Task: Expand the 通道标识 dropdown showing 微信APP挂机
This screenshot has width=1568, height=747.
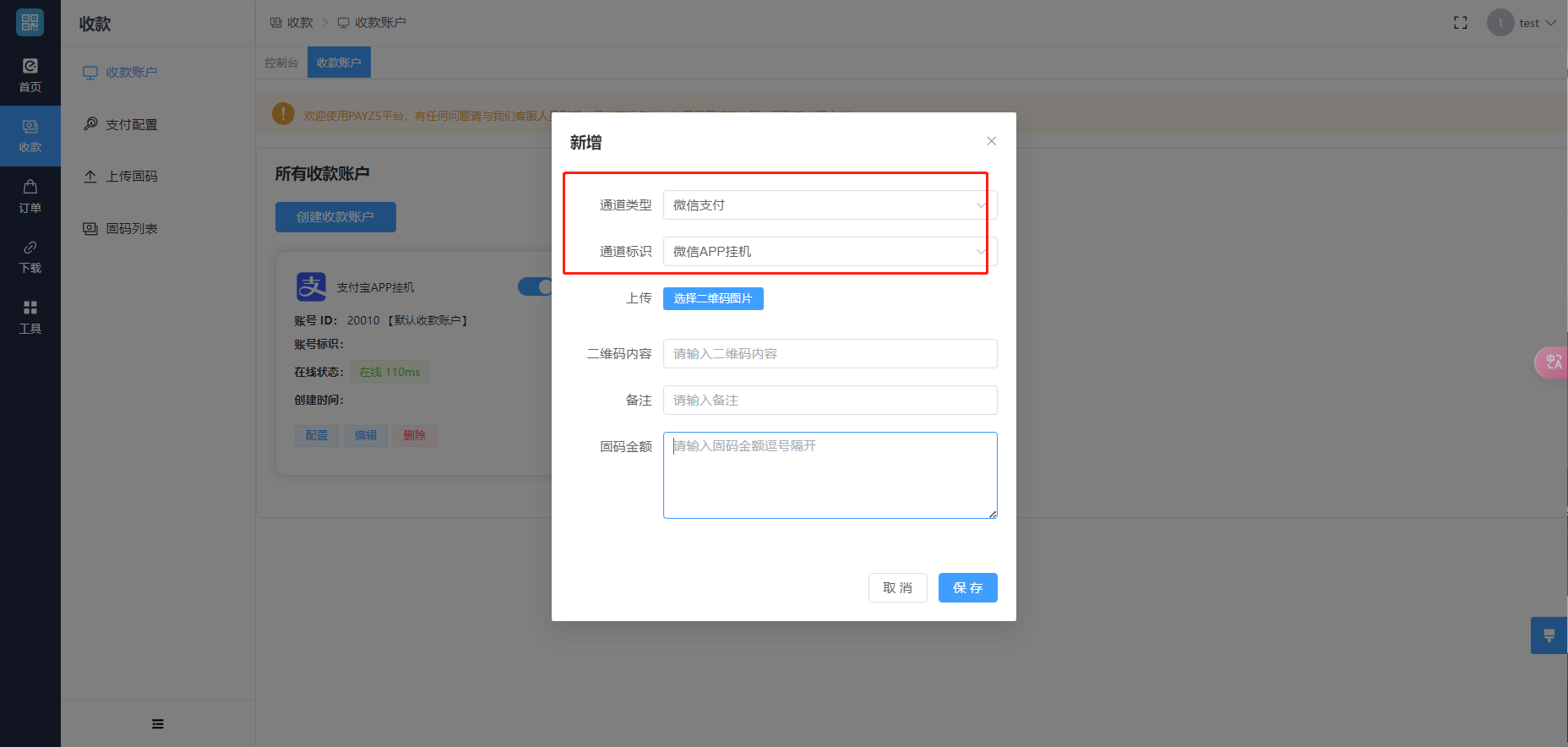Action: tap(830, 252)
